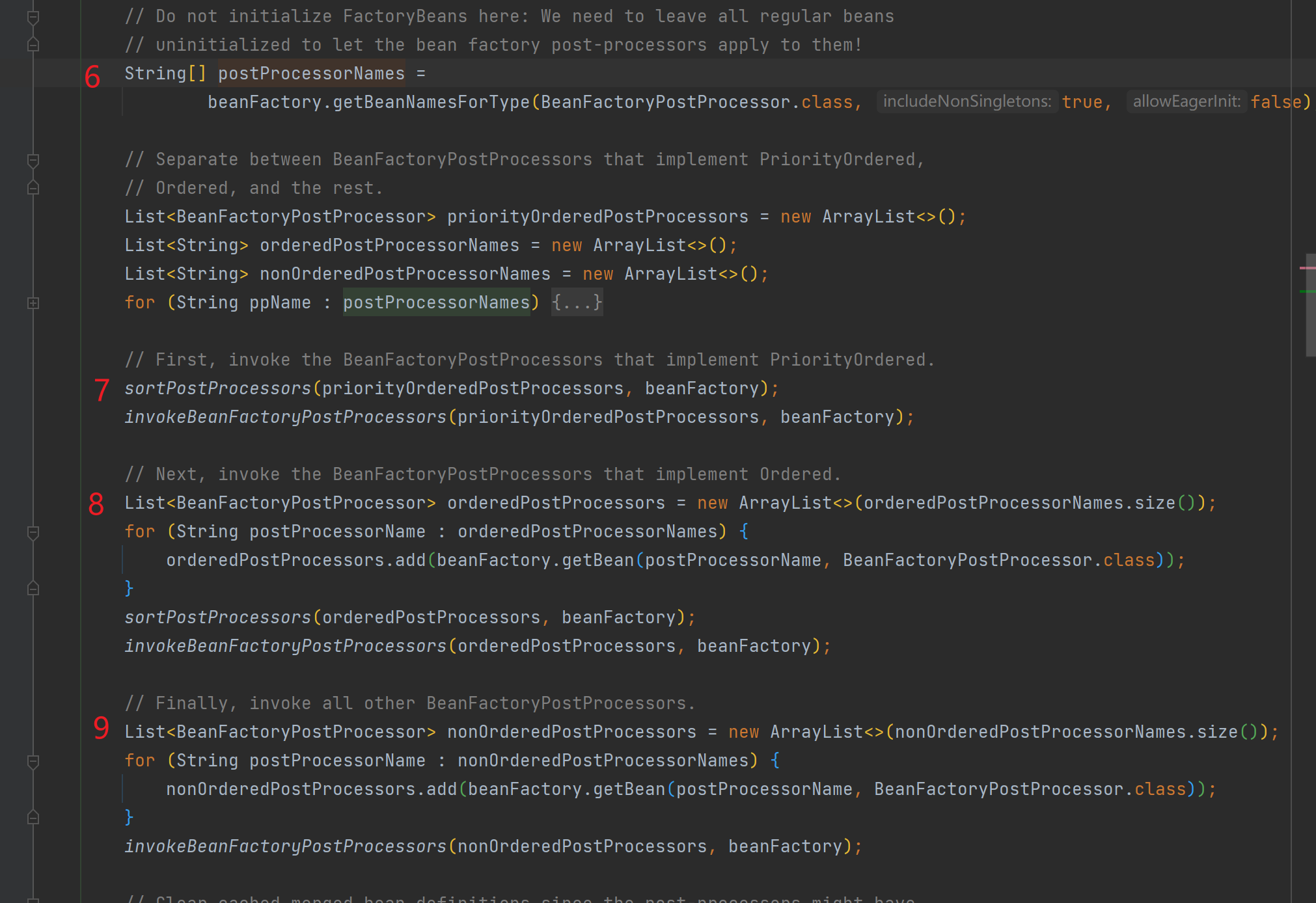1316x903 pixels.
Task: Click fold end marker beside 'Ordered, and the rest' comment
Action: 33,188
